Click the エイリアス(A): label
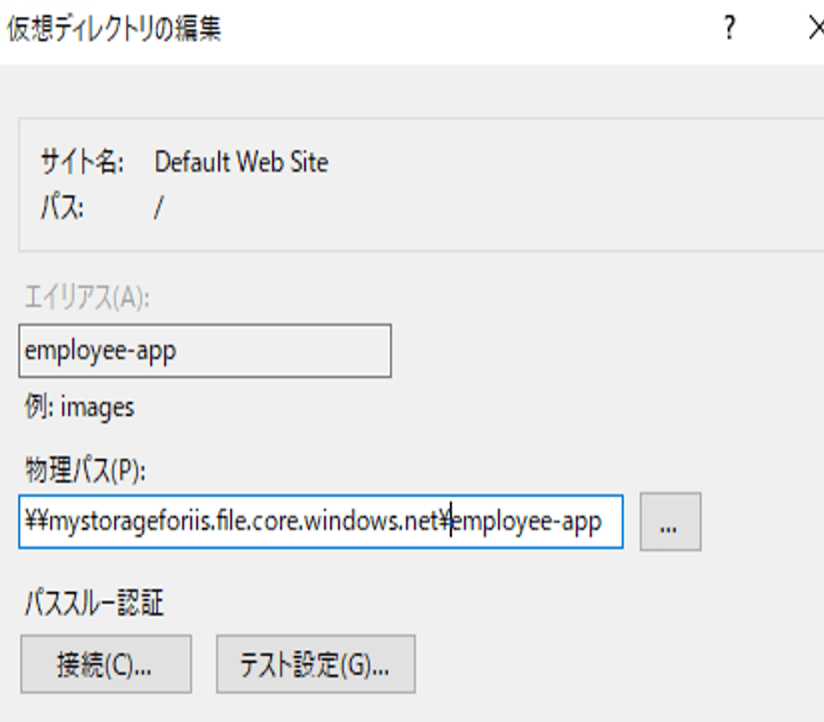 coord(87,298)
